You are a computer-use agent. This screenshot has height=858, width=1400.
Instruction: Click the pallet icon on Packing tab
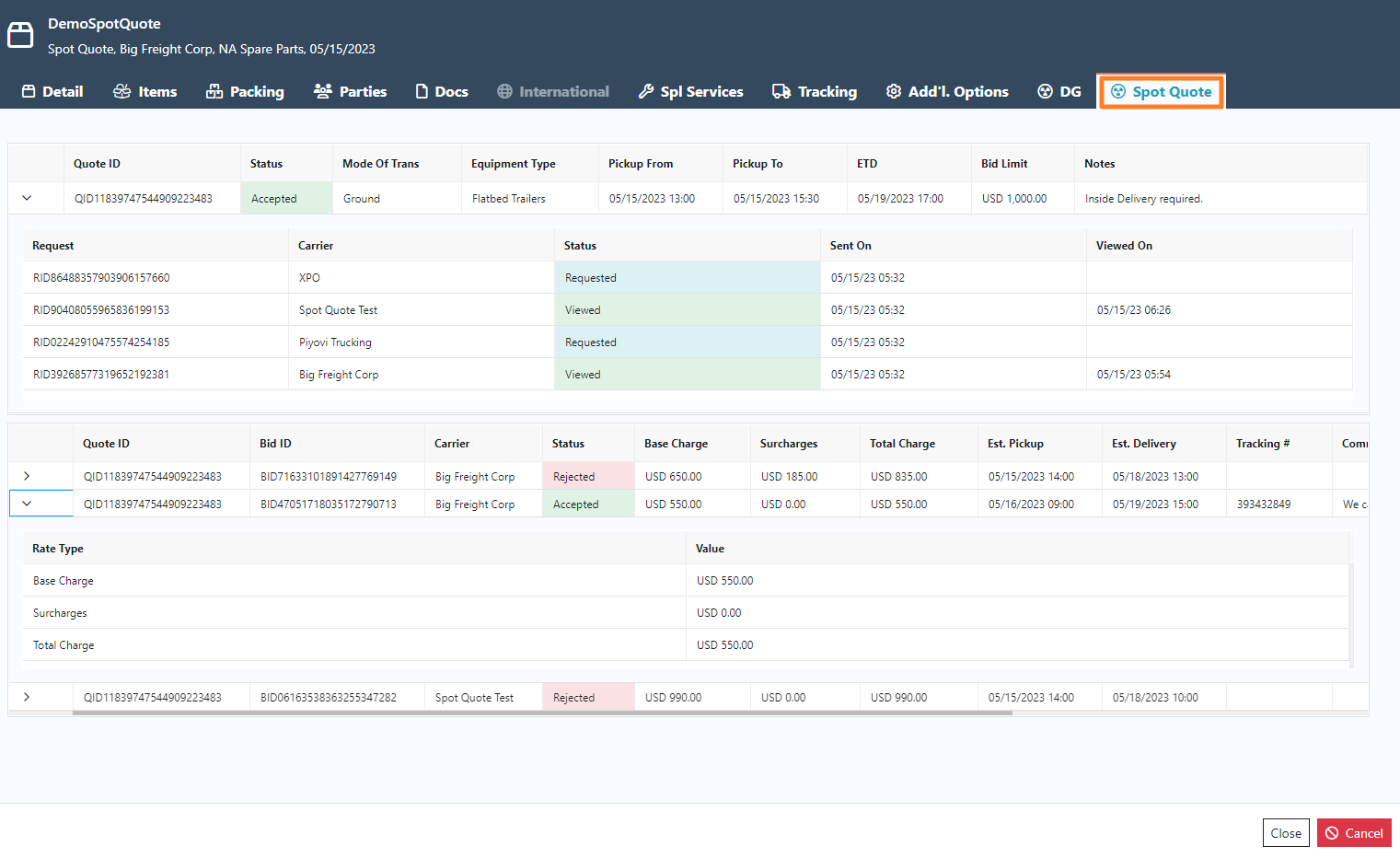point(214,91)
